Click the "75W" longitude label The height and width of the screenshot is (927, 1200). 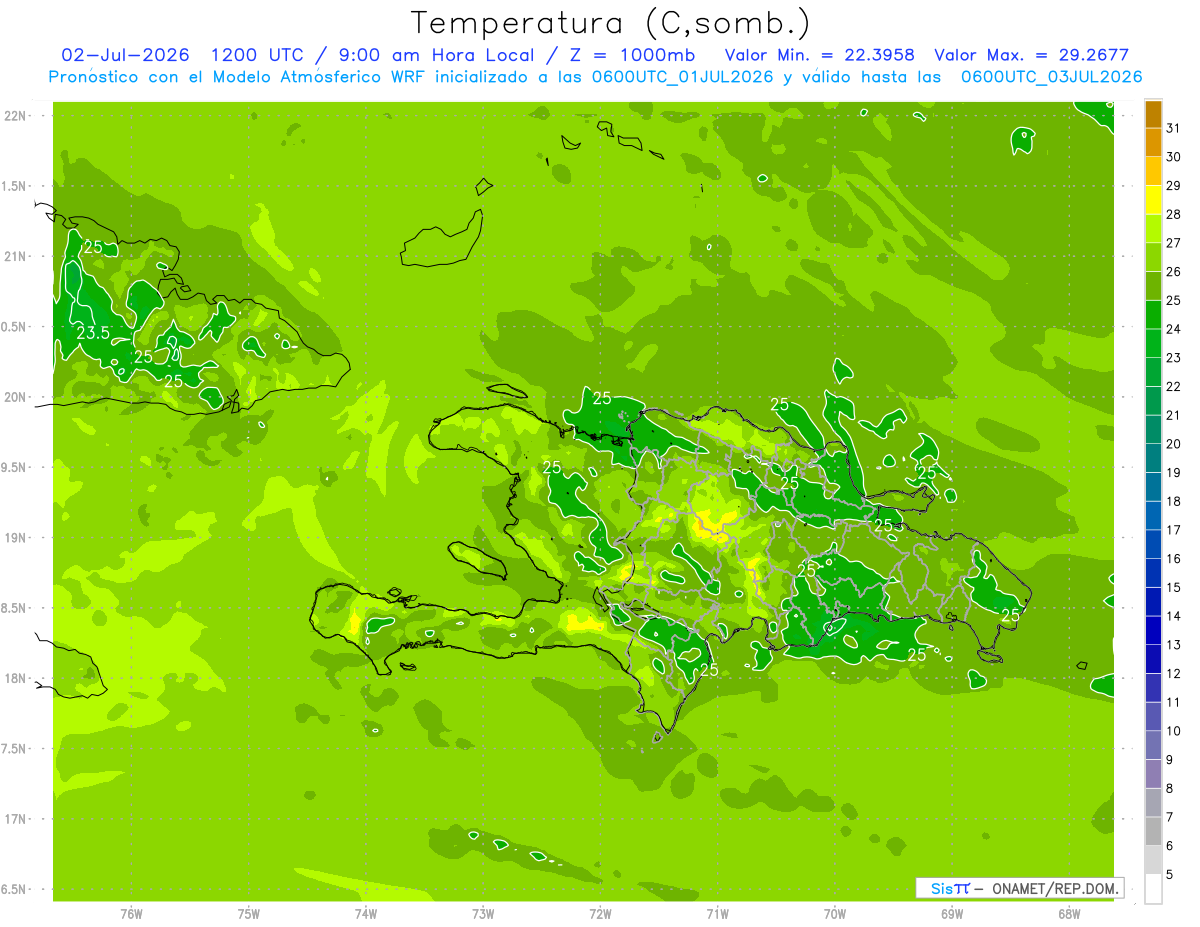coord(248,913)
